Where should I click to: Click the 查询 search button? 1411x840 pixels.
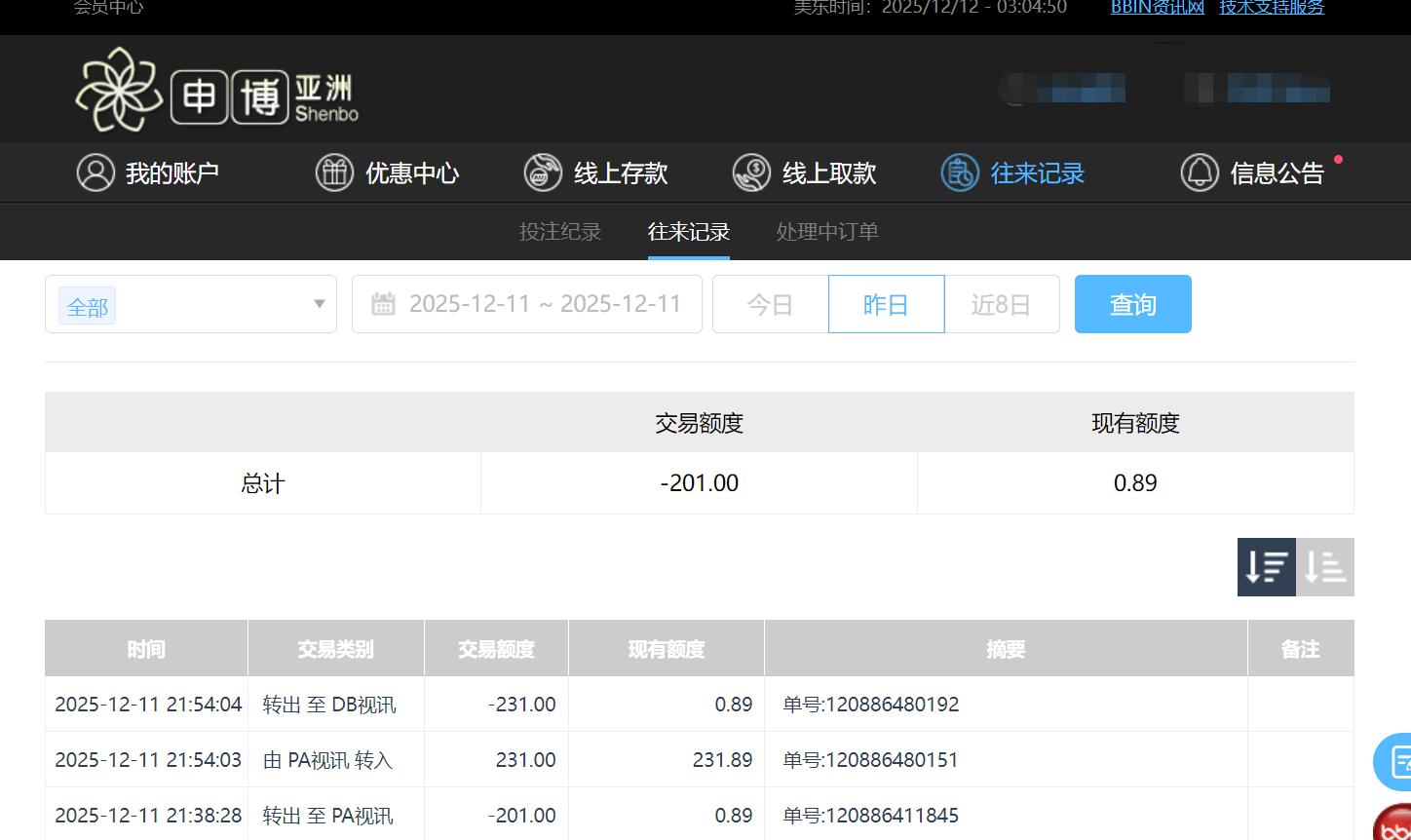pyautogui.click(x=1132, y=304)
